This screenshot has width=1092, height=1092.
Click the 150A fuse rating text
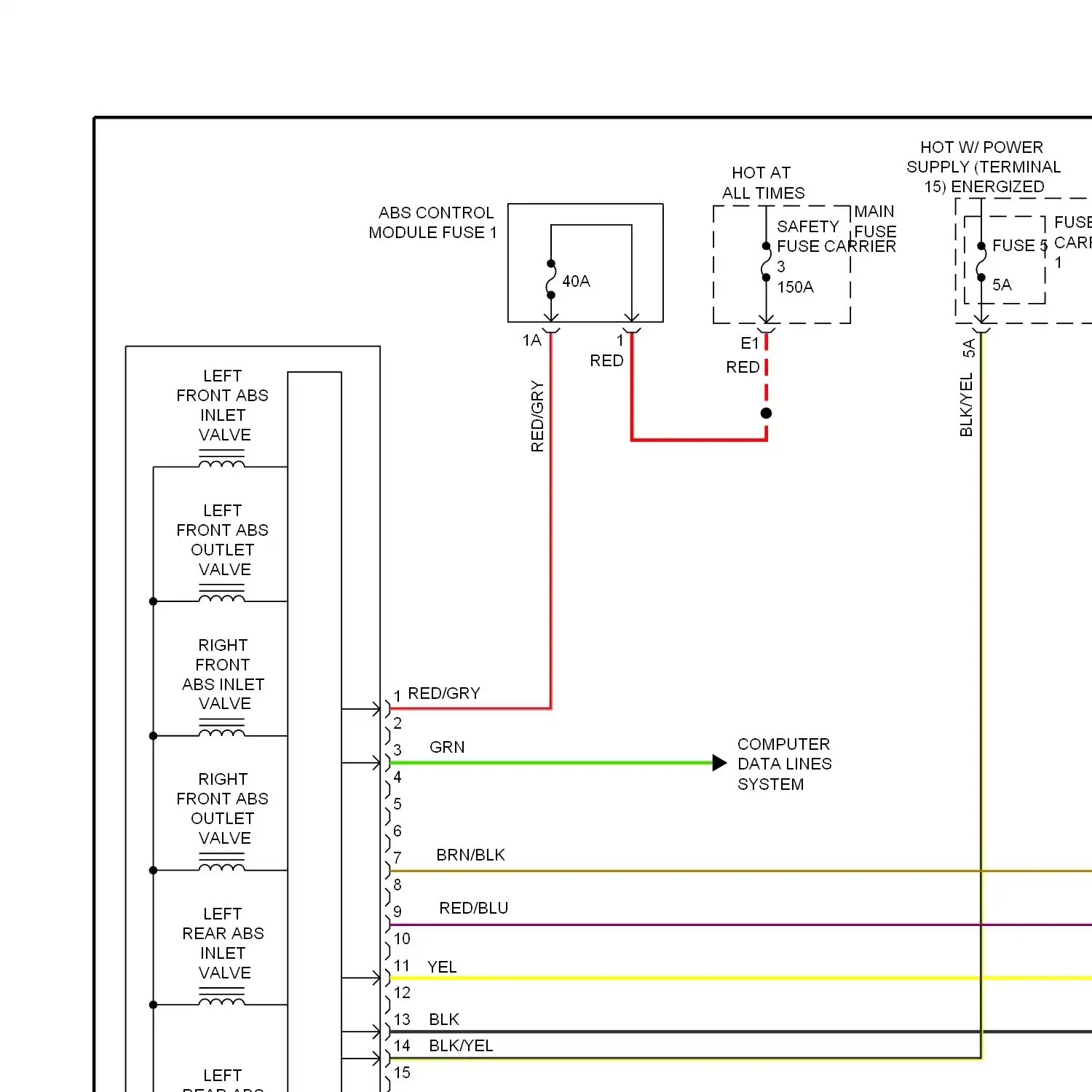(795, 287)
